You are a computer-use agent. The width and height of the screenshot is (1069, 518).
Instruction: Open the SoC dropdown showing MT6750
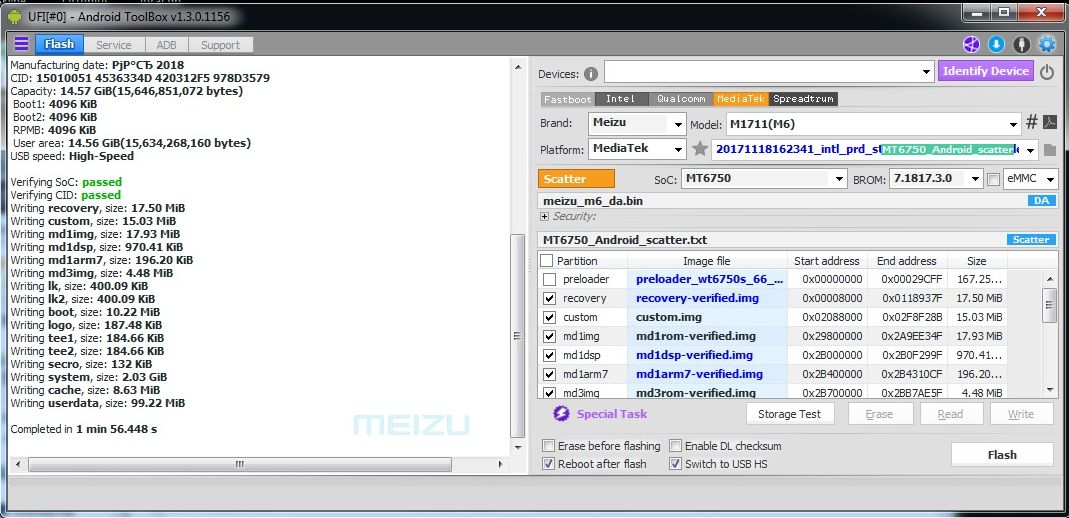(840, 179)
